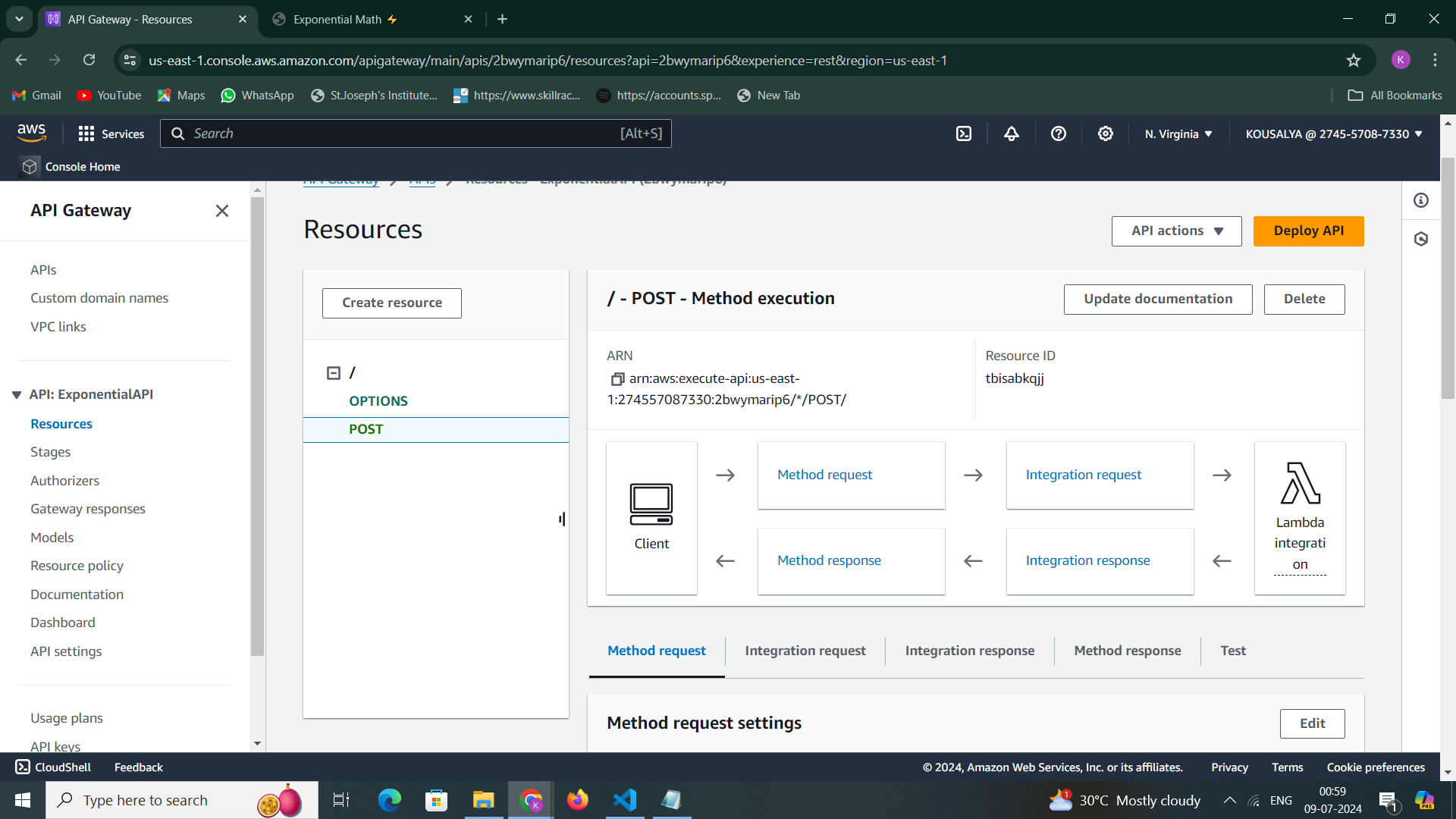Click the Lambda integration icon
The height and width of the screenshot is (819, 1456).
click(1300, 484)
